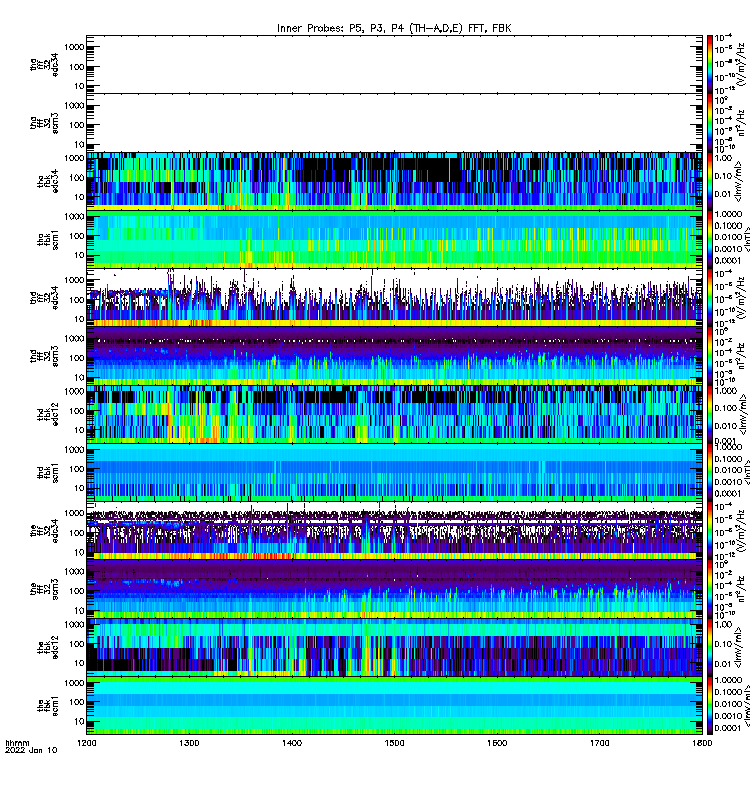The width and height of the screenshot is (750, 800).
Task: Click the 1500 time axis label
Action: pyautogui.click(x=394, y=743)
